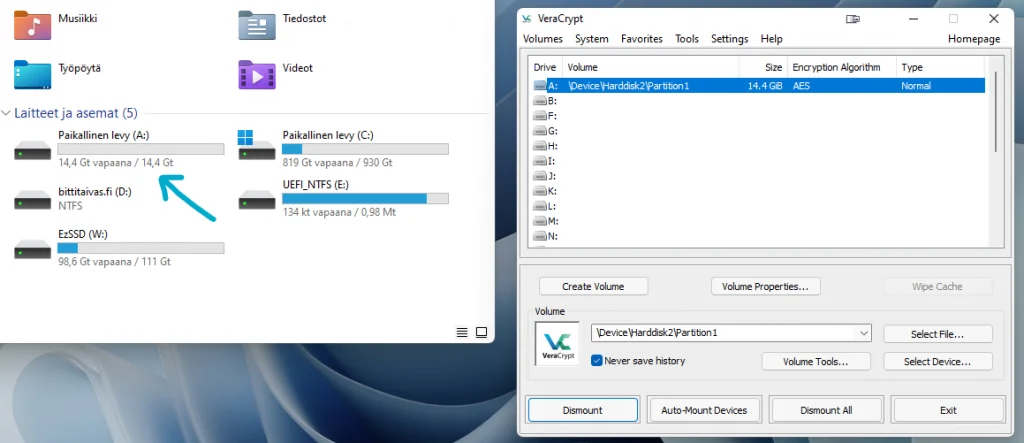The width and height of the screenshot is (1024, 443).
Task: Click the Size column header
Action: (x=763, y=67)
